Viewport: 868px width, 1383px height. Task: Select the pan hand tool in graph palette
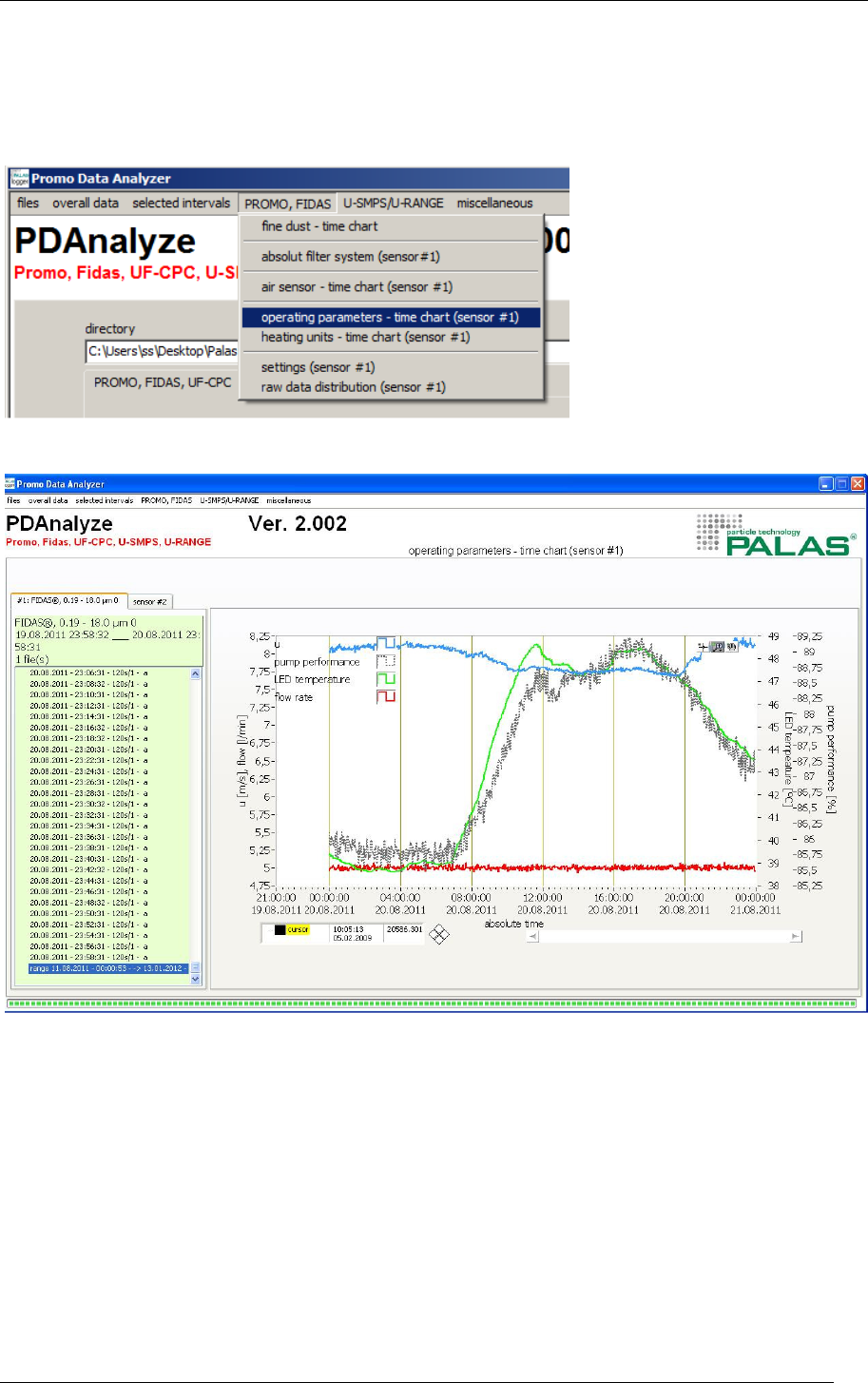(732, 647)
